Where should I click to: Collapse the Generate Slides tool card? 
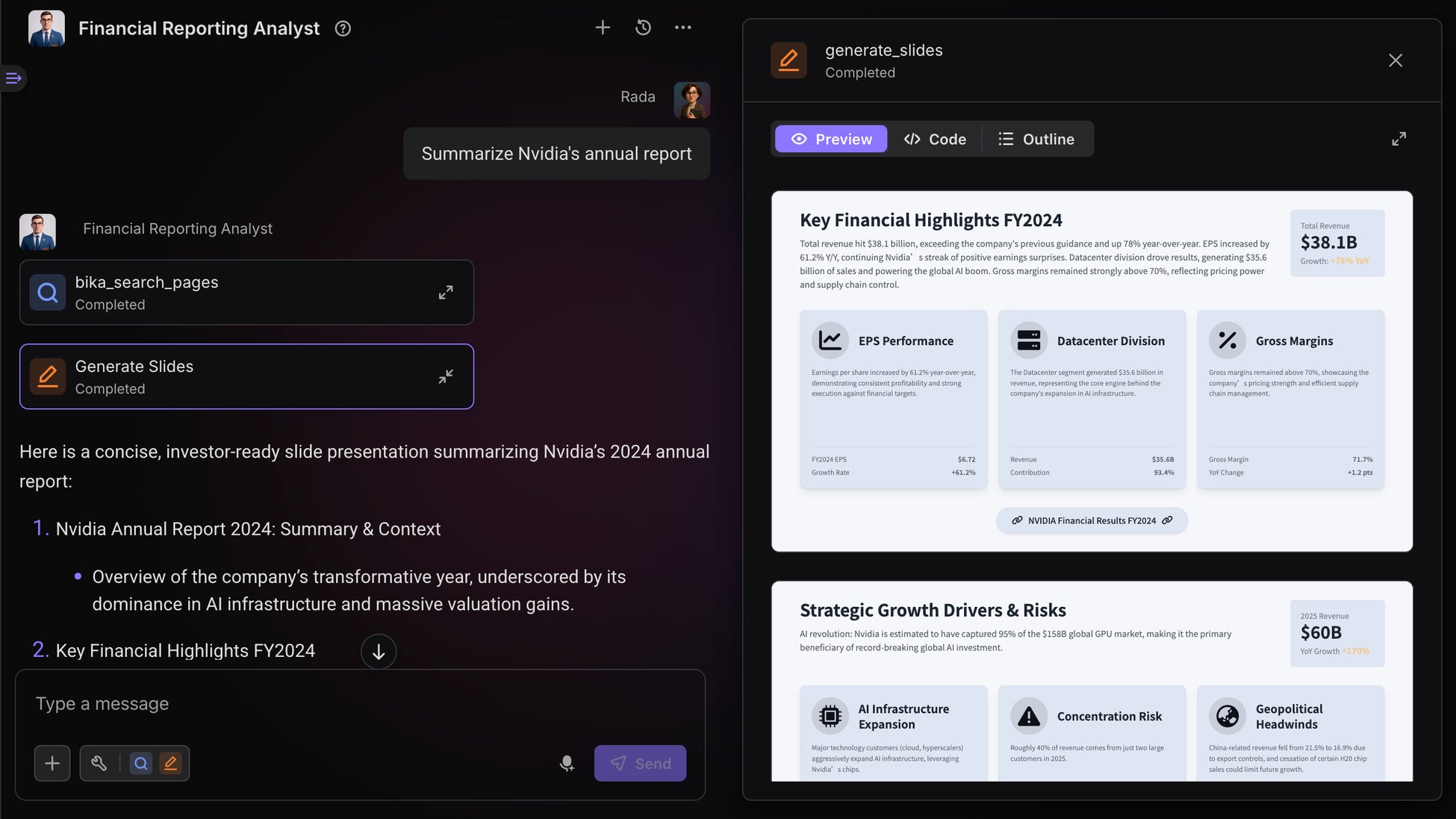[446, 376]
